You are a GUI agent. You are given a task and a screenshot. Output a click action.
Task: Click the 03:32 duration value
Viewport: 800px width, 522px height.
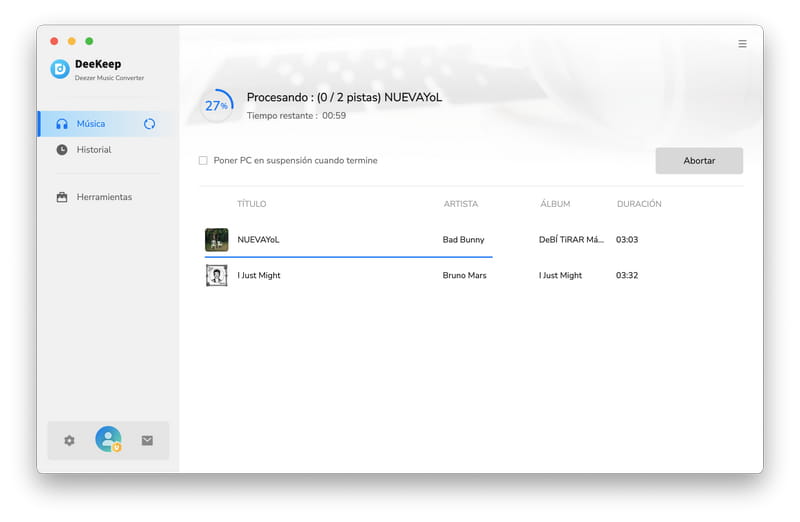[627, 276]
